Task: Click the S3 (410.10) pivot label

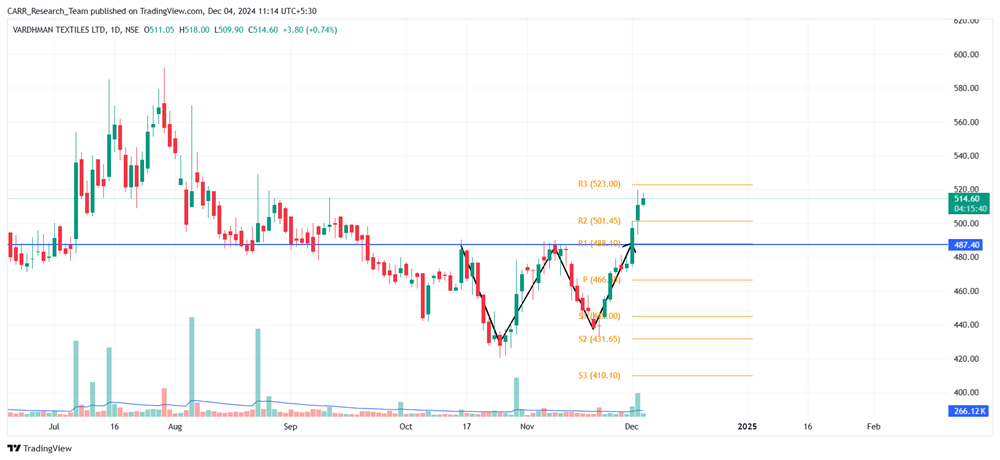Action: (x=599, y=375)
